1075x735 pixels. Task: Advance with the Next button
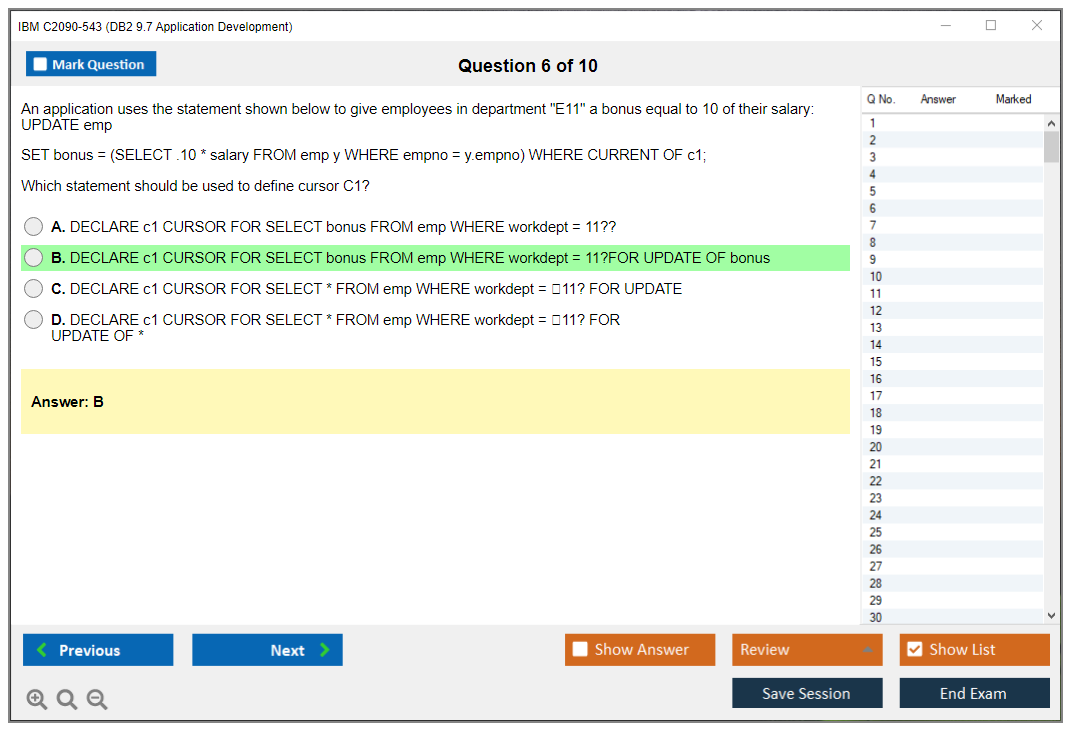267,650
